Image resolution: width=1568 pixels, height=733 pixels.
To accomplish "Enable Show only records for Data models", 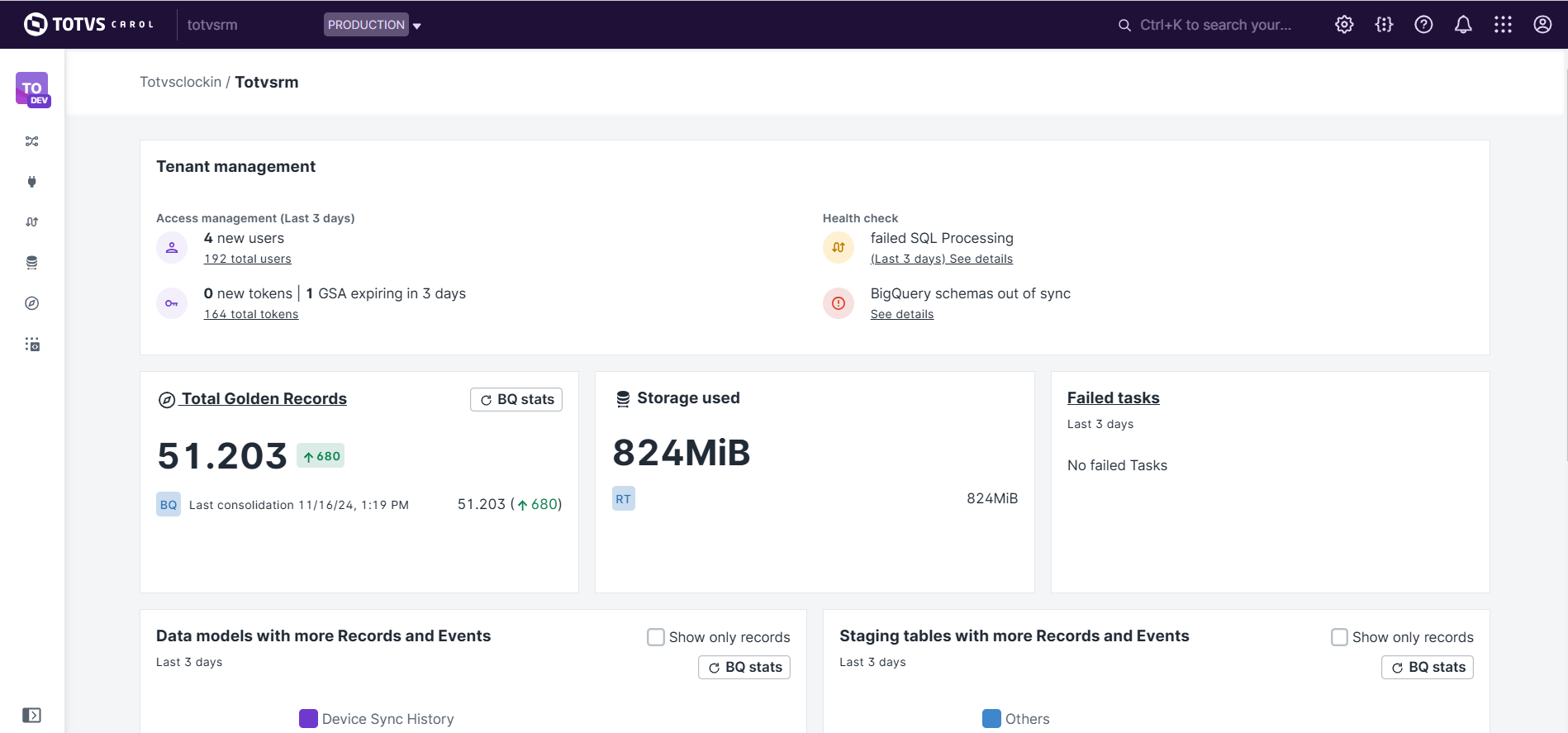I will click(656, 637).
